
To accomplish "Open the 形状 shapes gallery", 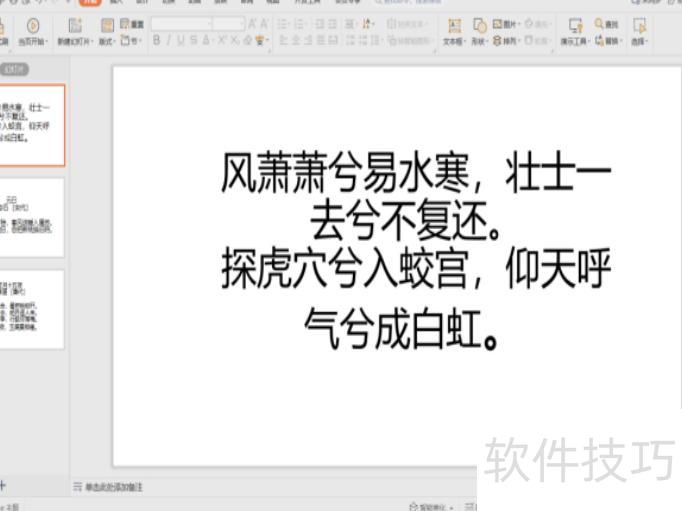I will [479, 33].
